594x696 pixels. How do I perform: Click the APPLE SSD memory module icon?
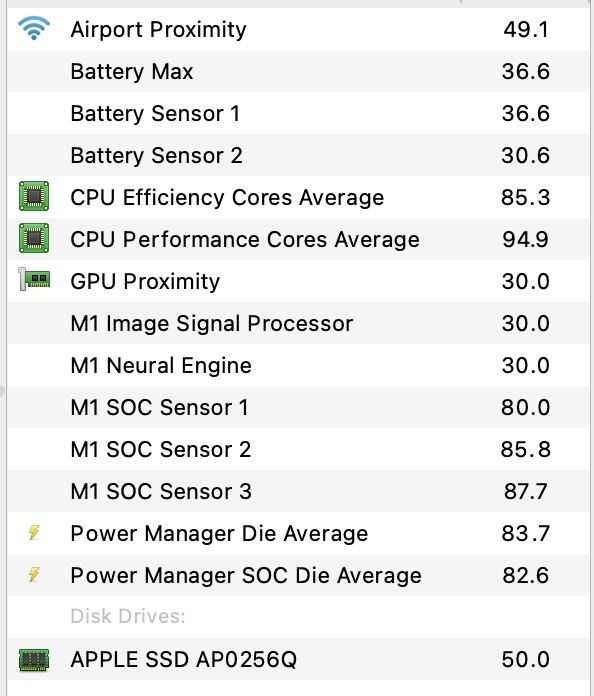(34, 660)
